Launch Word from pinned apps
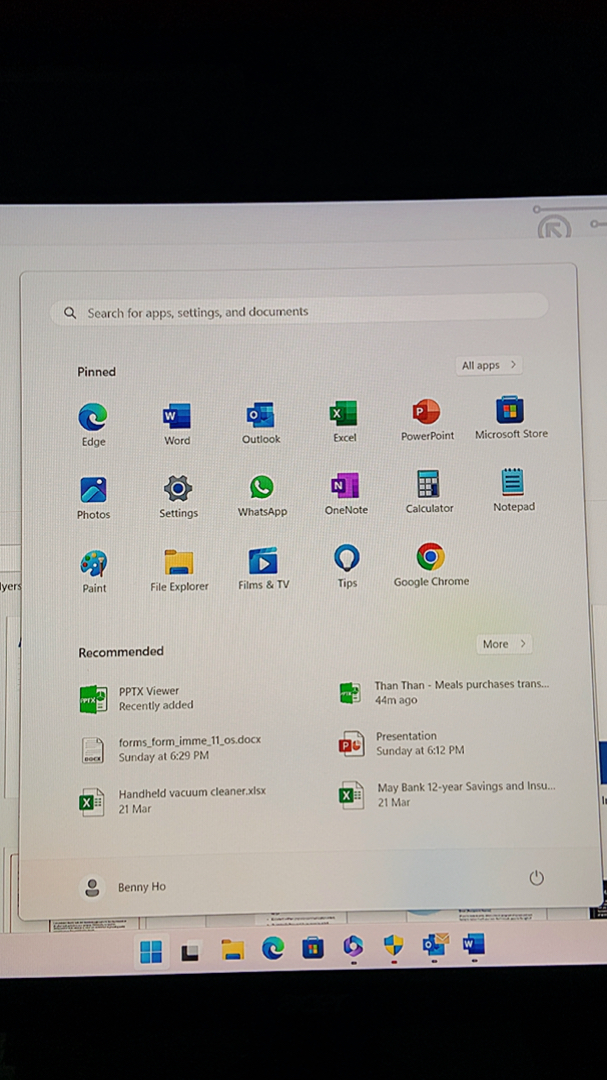Viewport: 607px width, 1080px height. 177,424
